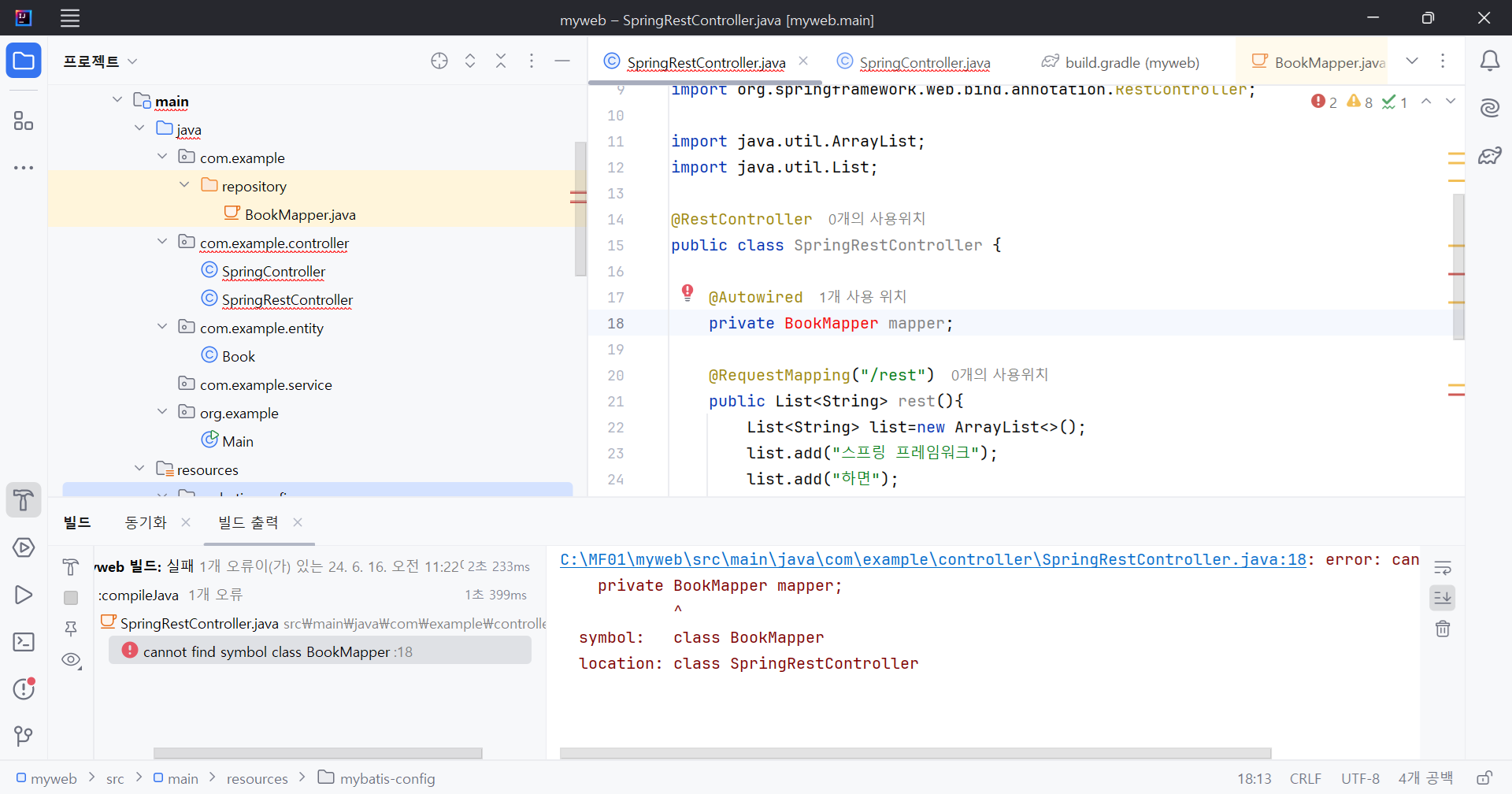Go to previous highlighted error arrow

[1426, 102]
